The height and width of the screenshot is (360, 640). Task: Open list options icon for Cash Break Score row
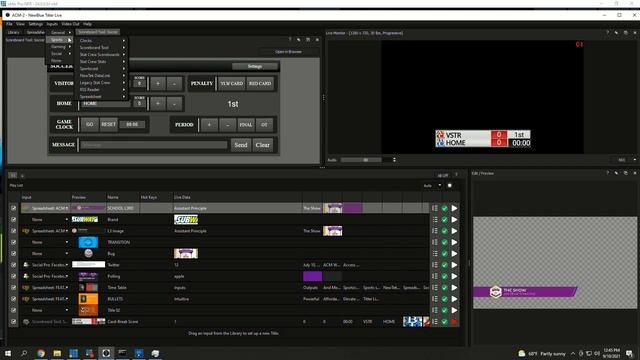[x=435, y=322]
